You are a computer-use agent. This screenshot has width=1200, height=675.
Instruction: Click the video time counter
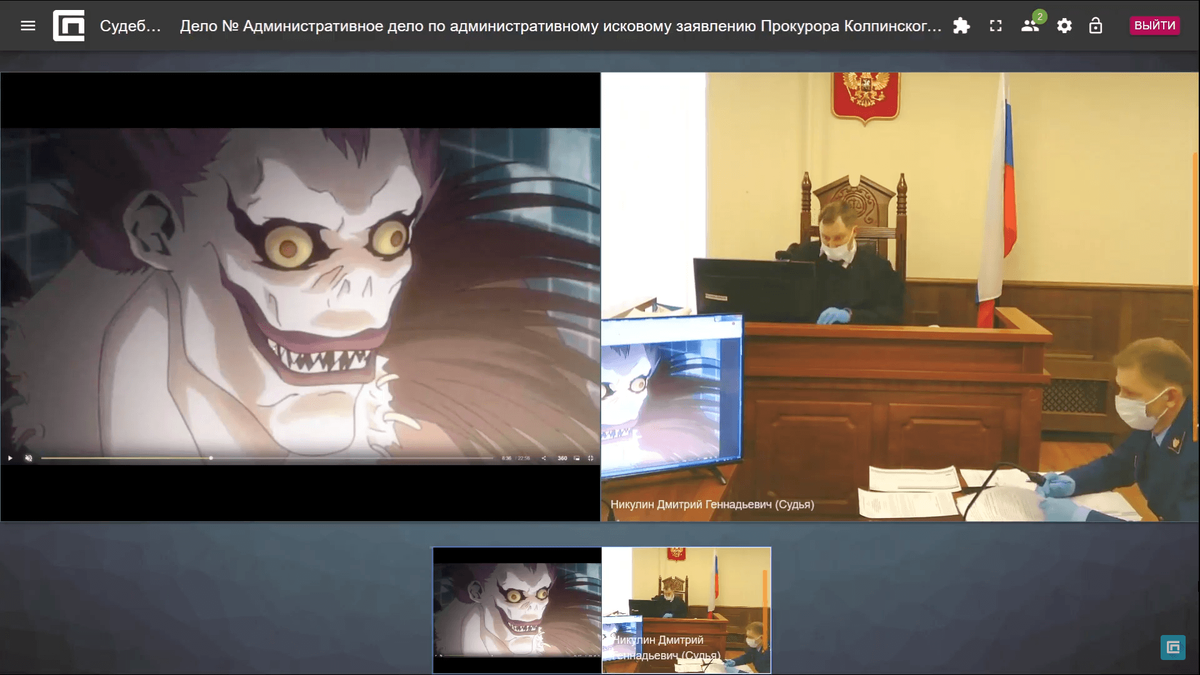(x=515, y=458)
